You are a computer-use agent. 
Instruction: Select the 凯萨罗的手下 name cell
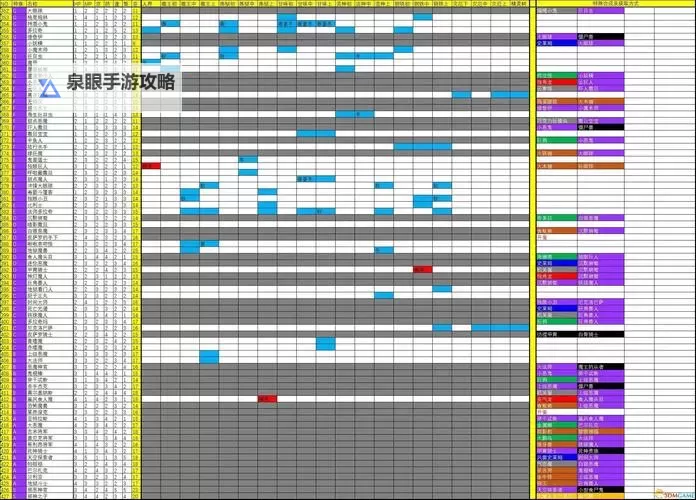pyautogui.click(x=50, y=237)
